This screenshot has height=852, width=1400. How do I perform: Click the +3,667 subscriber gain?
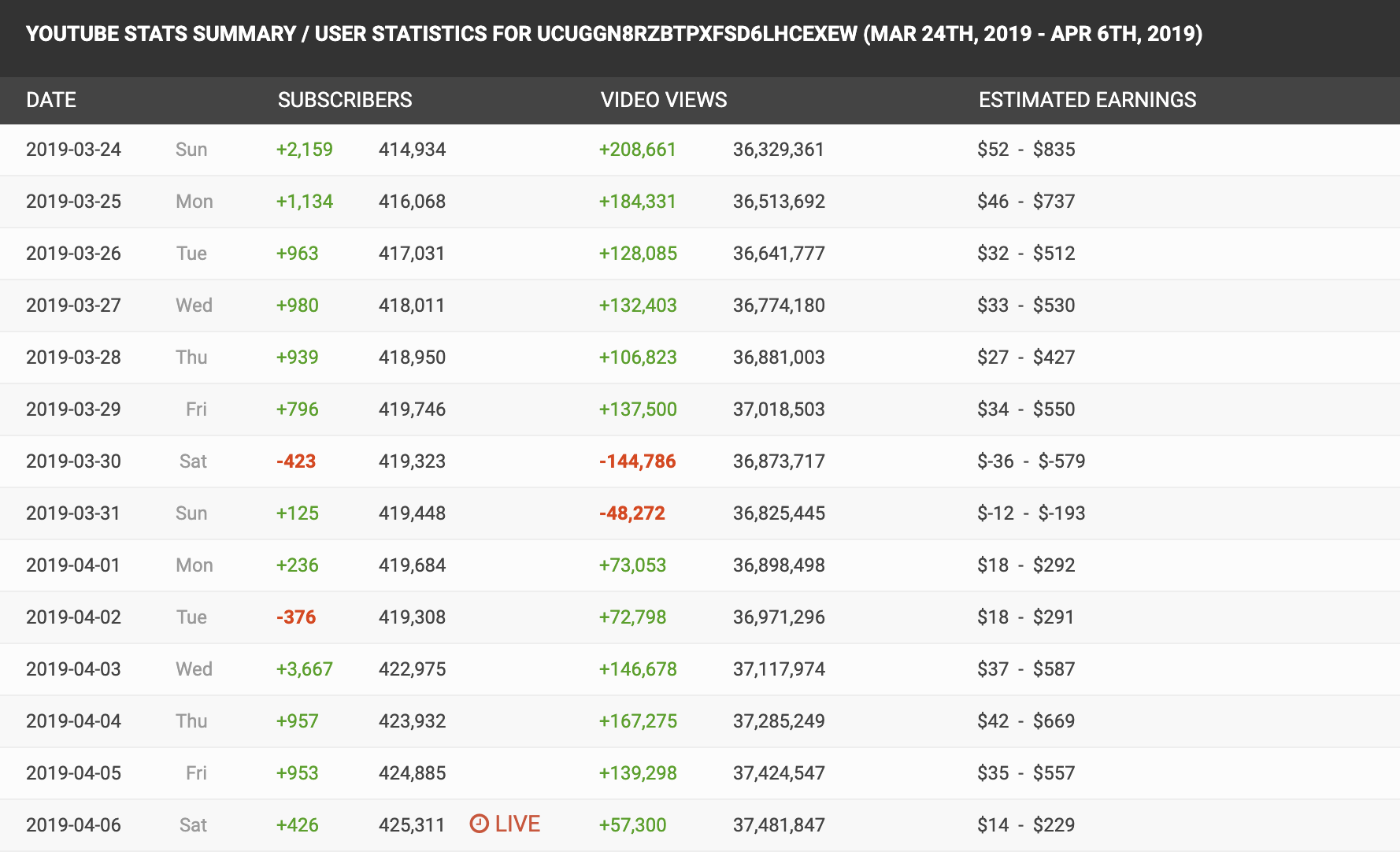point(304,669)
